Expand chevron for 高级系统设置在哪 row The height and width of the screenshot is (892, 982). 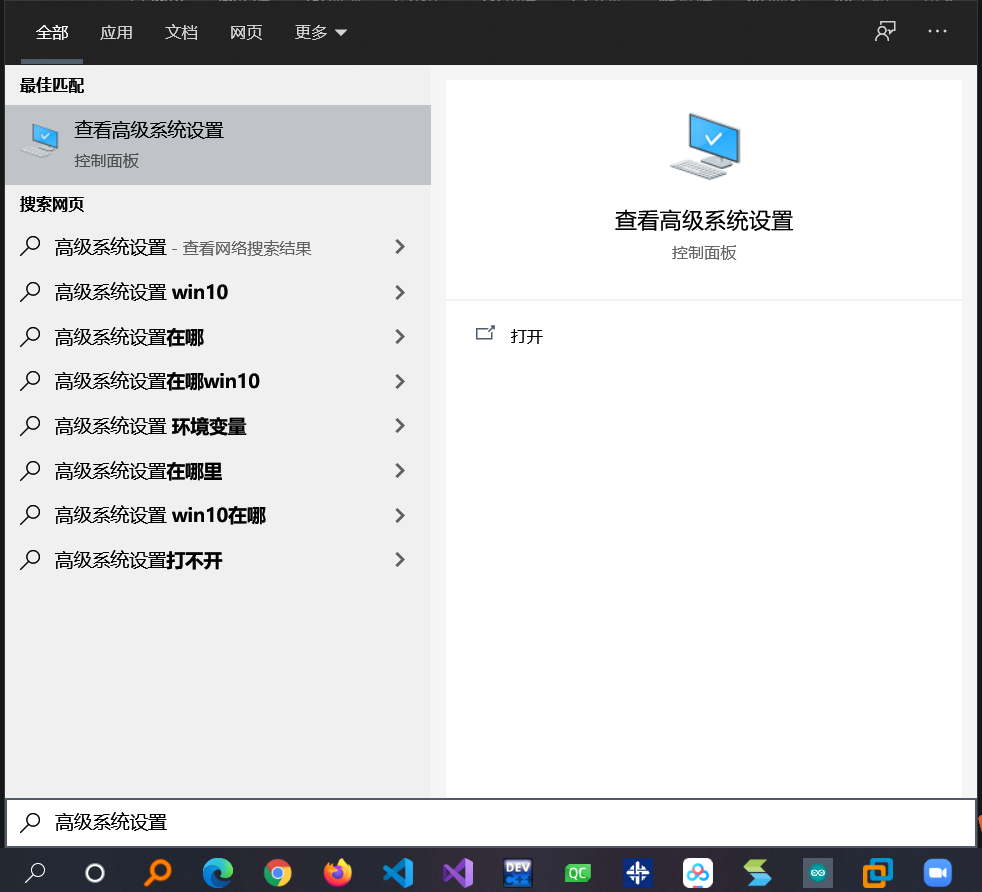pyautogui.click(x=400, y=337)
